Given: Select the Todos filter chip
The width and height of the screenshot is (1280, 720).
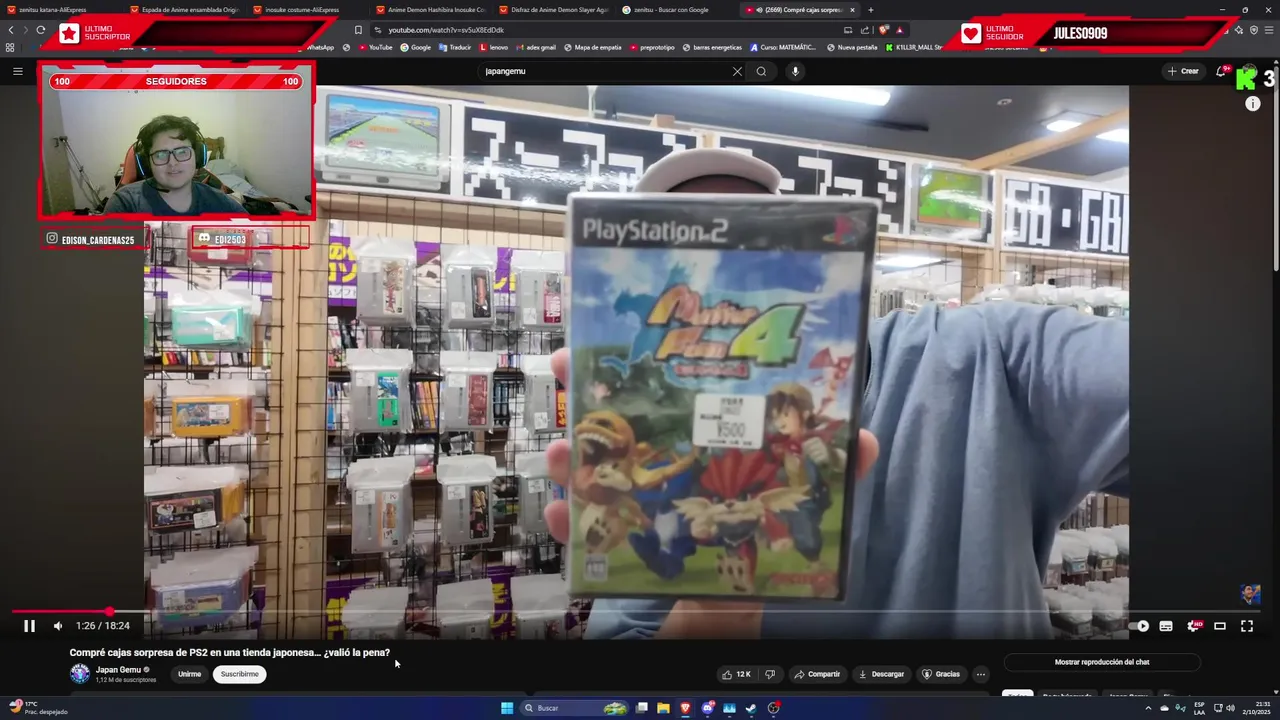Looking at the screenshot, I should [x=1017, y=695].
